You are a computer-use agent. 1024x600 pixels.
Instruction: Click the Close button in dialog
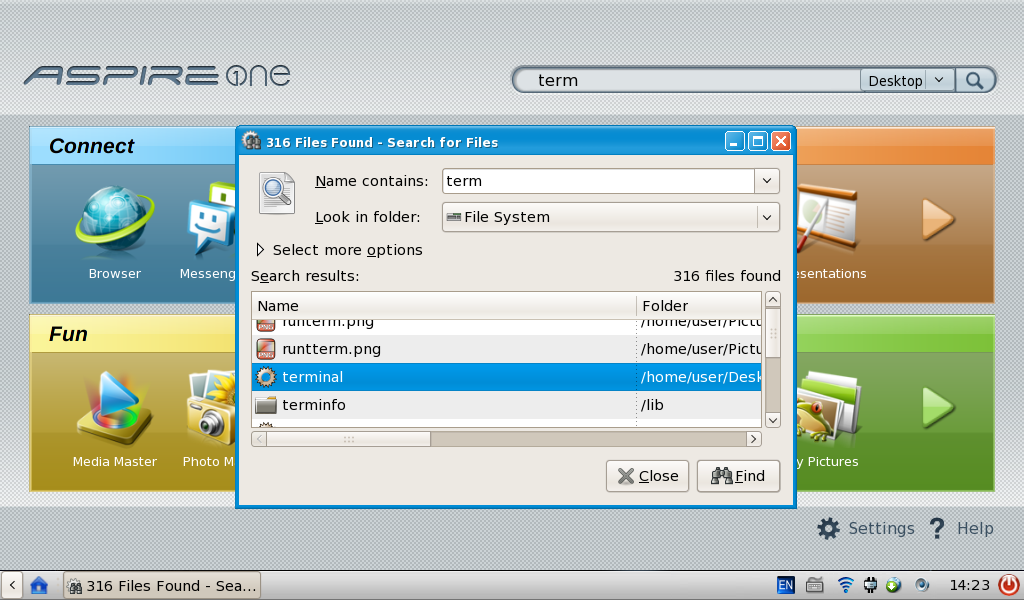(647, 476)
